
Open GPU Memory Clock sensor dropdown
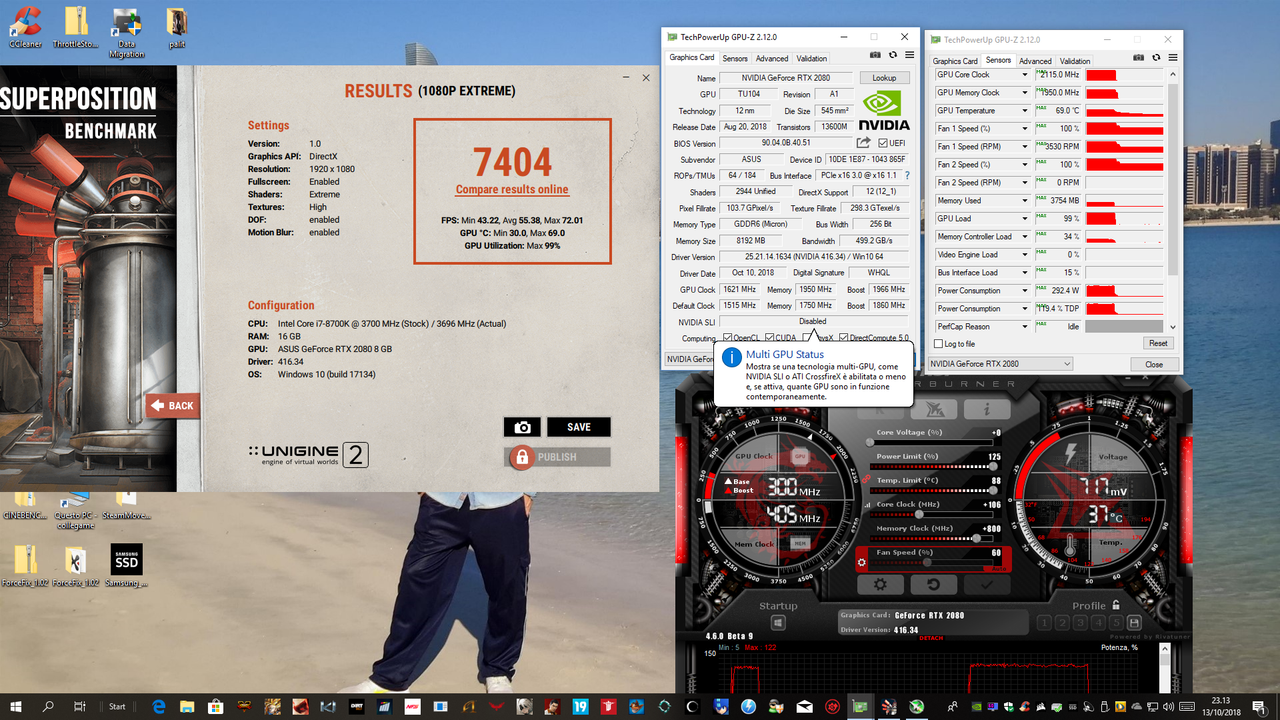pos(1024,93)
